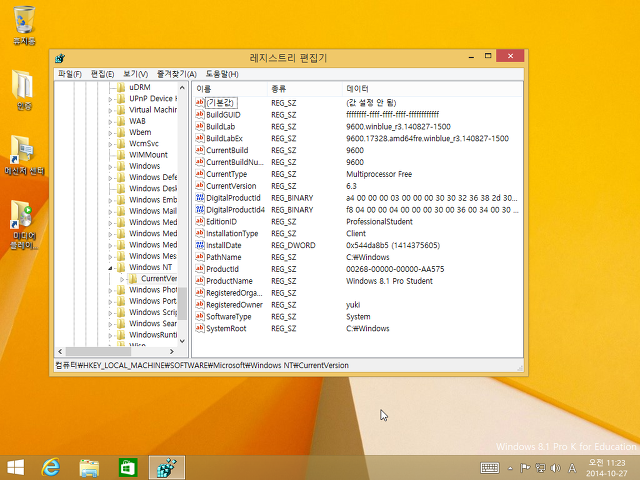Collapse the Windows NT tree node

110,268
